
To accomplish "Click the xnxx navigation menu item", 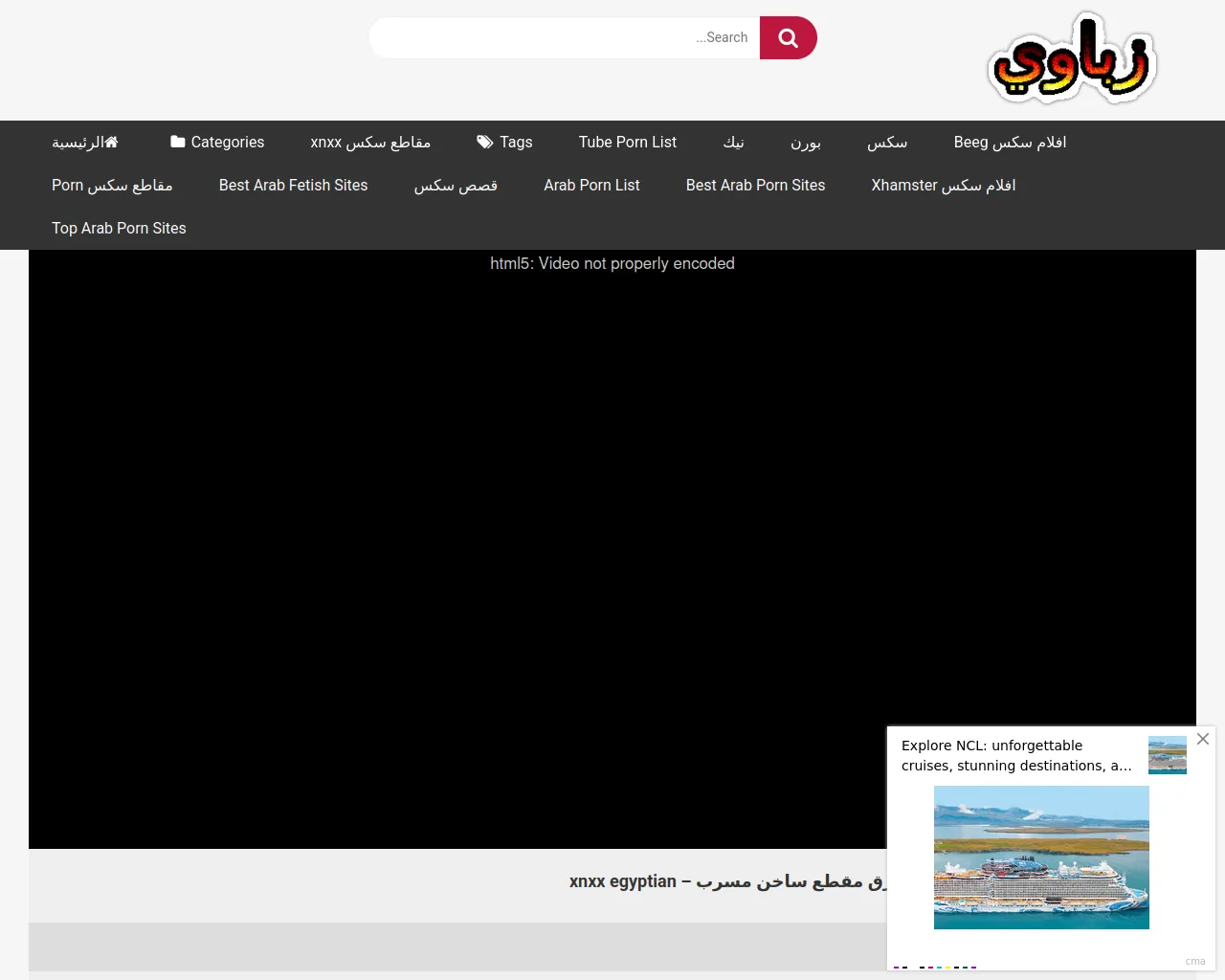I will click(370, 142).
